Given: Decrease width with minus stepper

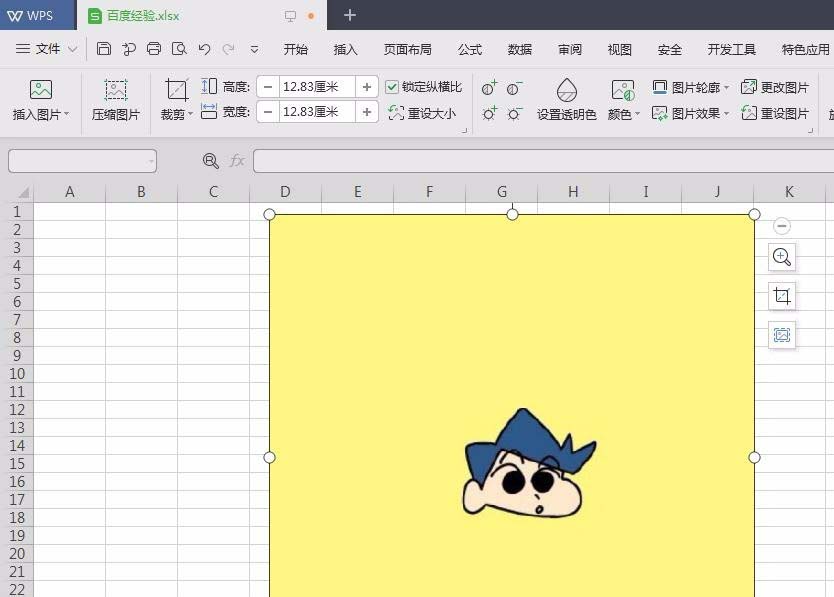Looking at the screenshot, I should point(268,112).
